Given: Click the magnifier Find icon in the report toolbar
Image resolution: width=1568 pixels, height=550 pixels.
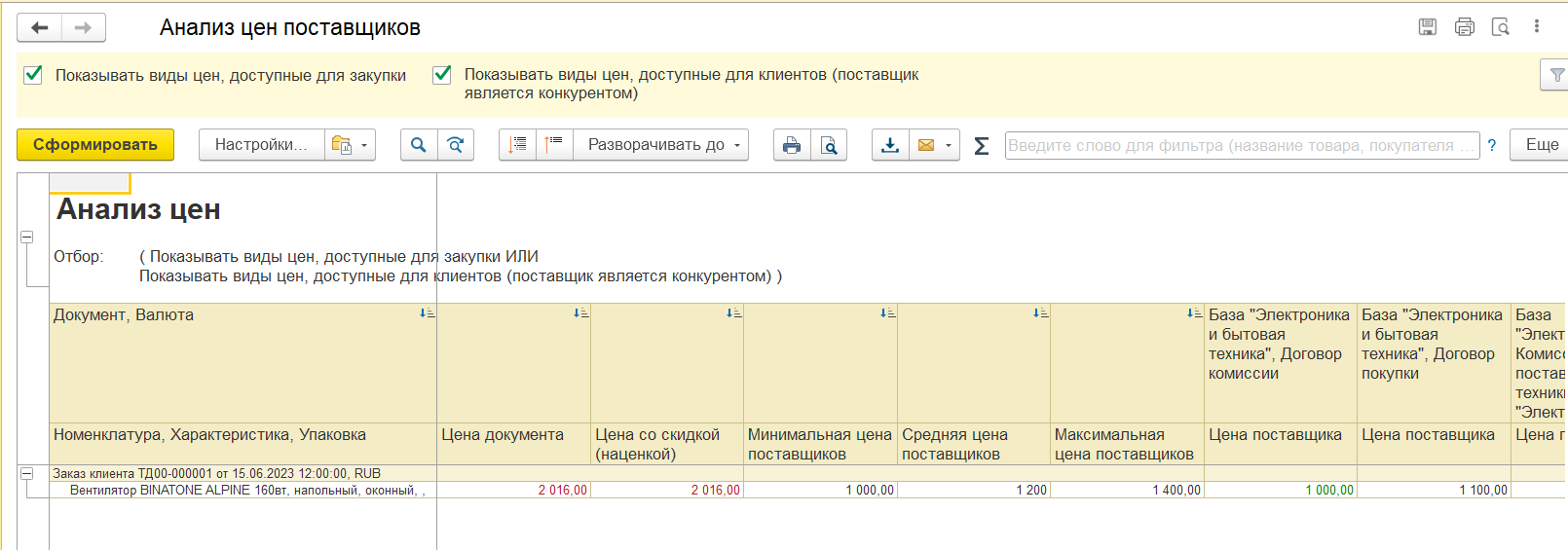Looking at the screenshot, I should click(418, 145).
